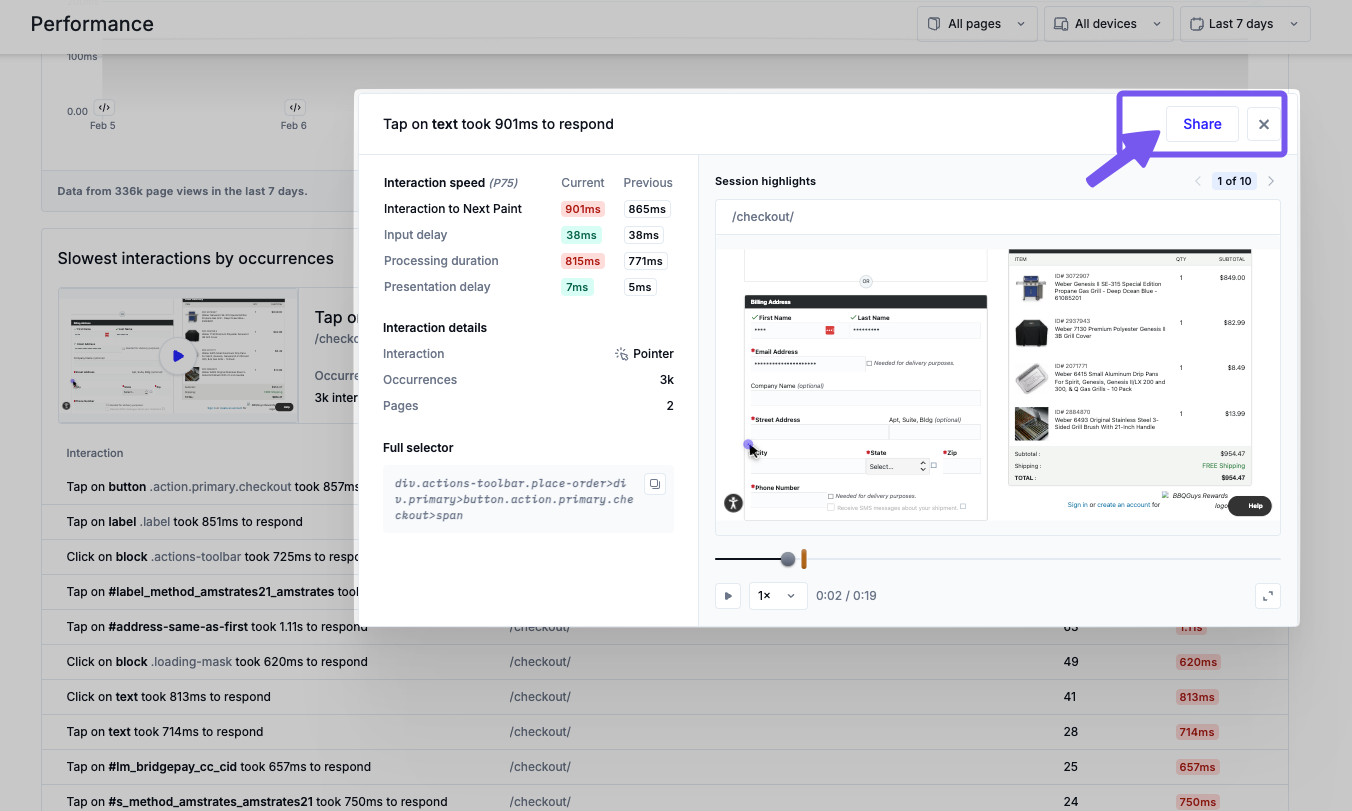This screenshot has height=811, width=1352.
Task: Click the Sign in link in the replay
Action: pos(1077,505)
